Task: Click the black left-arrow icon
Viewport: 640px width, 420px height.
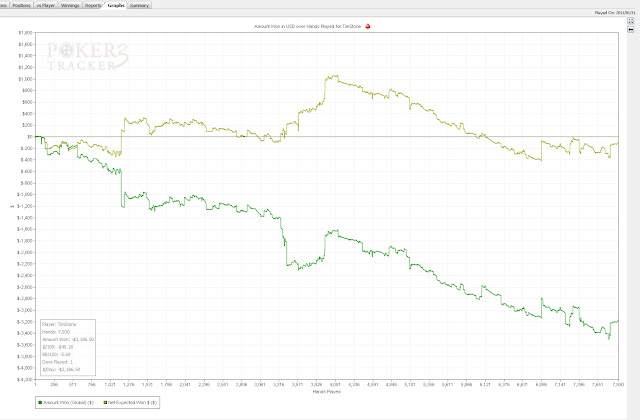Action: point(631,29)
